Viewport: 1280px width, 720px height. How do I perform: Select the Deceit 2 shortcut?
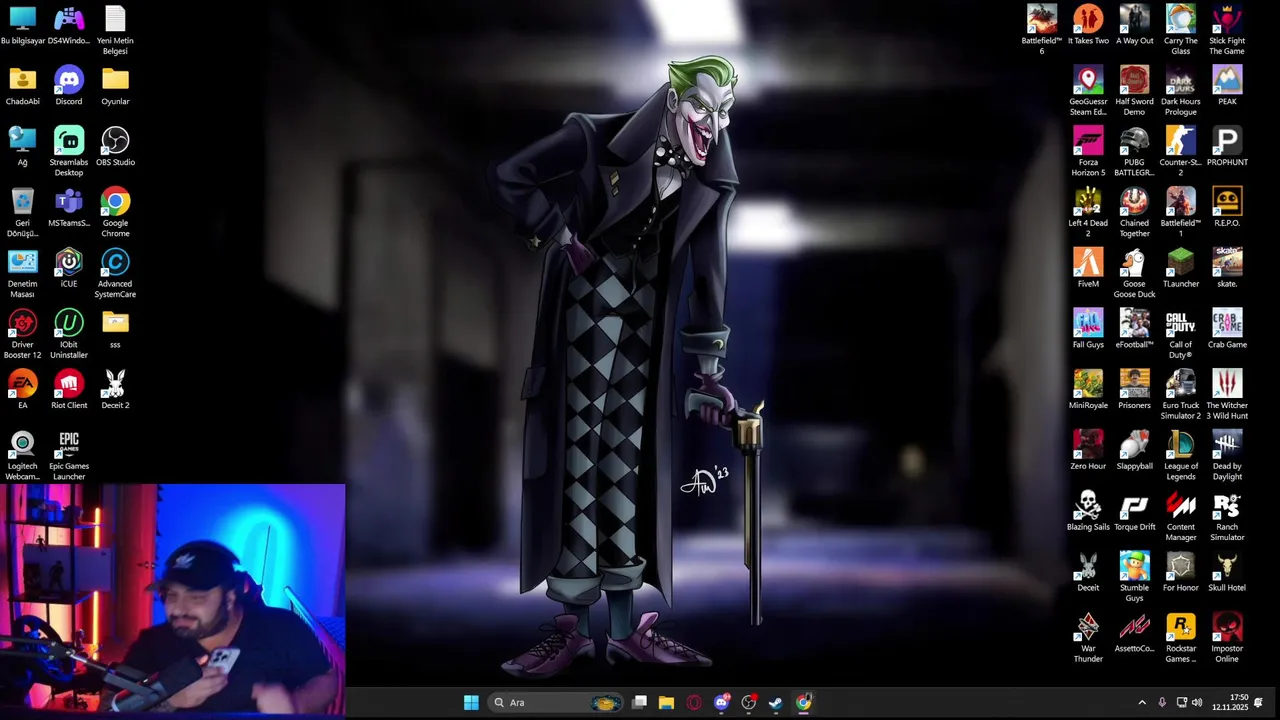coord(115,383)
